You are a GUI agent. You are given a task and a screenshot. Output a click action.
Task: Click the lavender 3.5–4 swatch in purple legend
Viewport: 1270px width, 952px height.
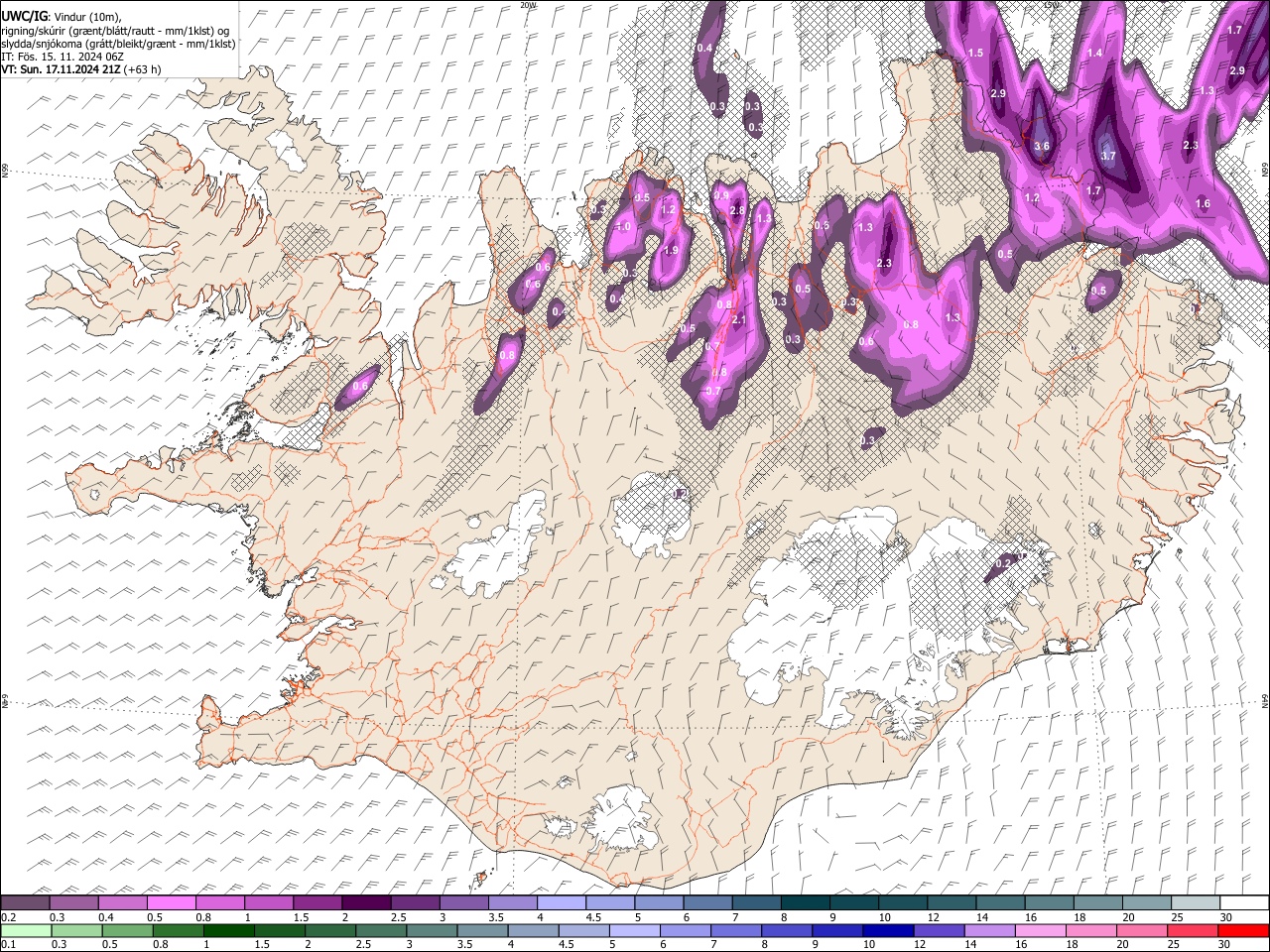click(512, 902)
